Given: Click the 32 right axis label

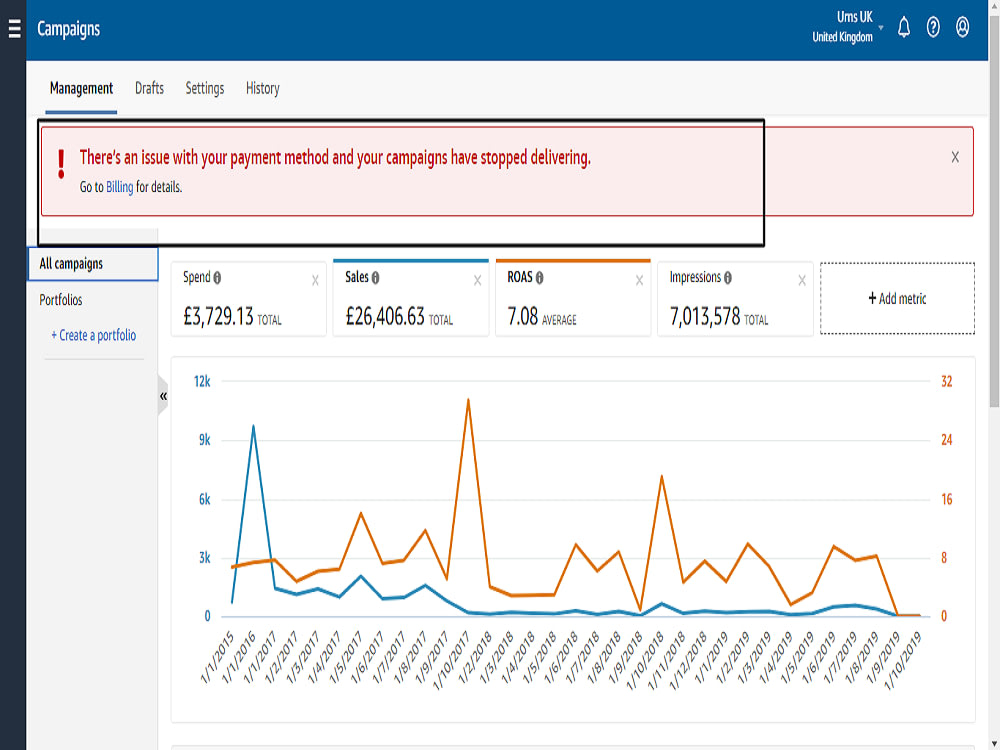Looking at the screenshot, I should pyautogui.click(x=946, y=381).
